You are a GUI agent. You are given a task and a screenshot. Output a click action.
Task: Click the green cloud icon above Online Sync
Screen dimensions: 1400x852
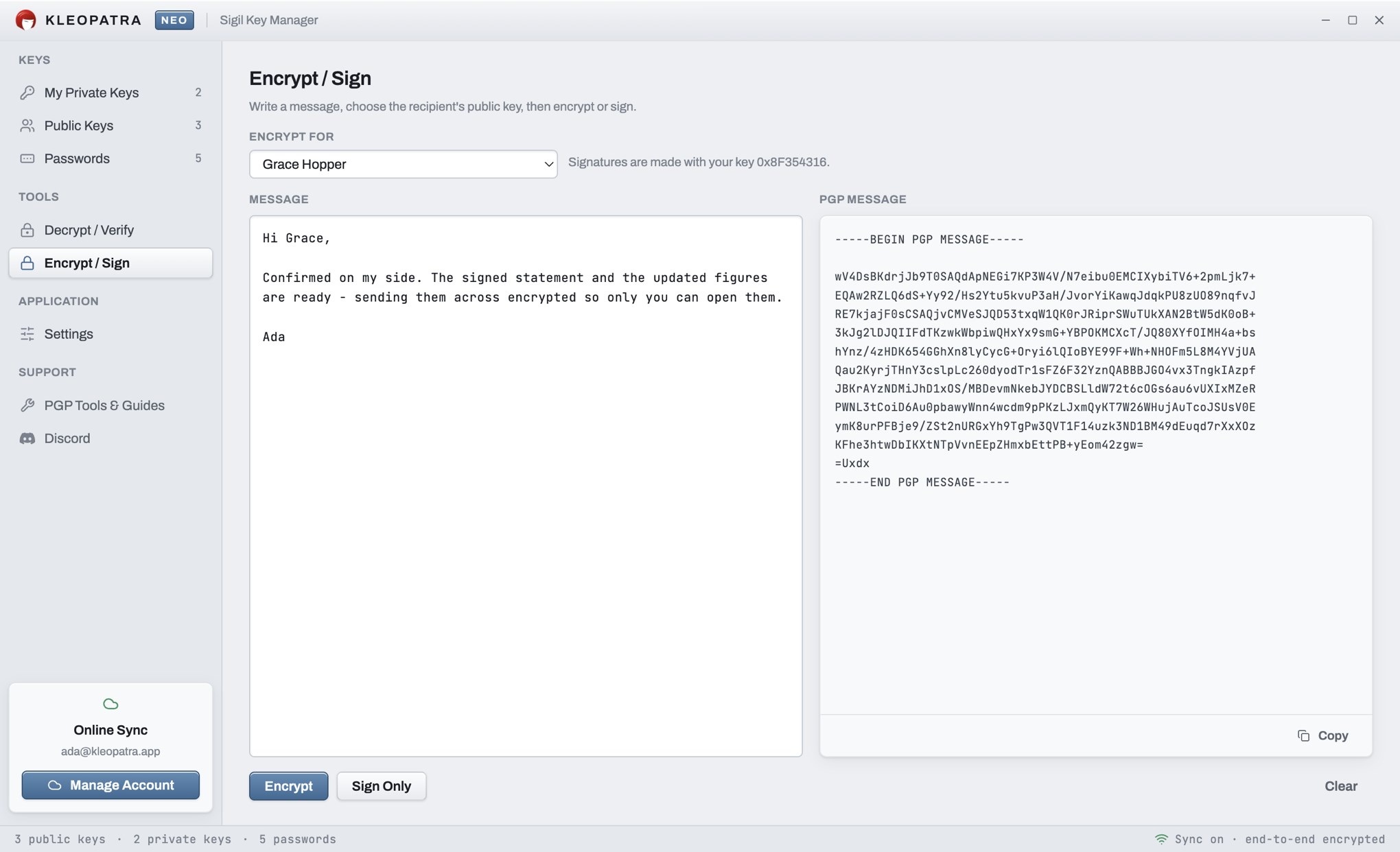pyautogui.click(x=110, y=704)
